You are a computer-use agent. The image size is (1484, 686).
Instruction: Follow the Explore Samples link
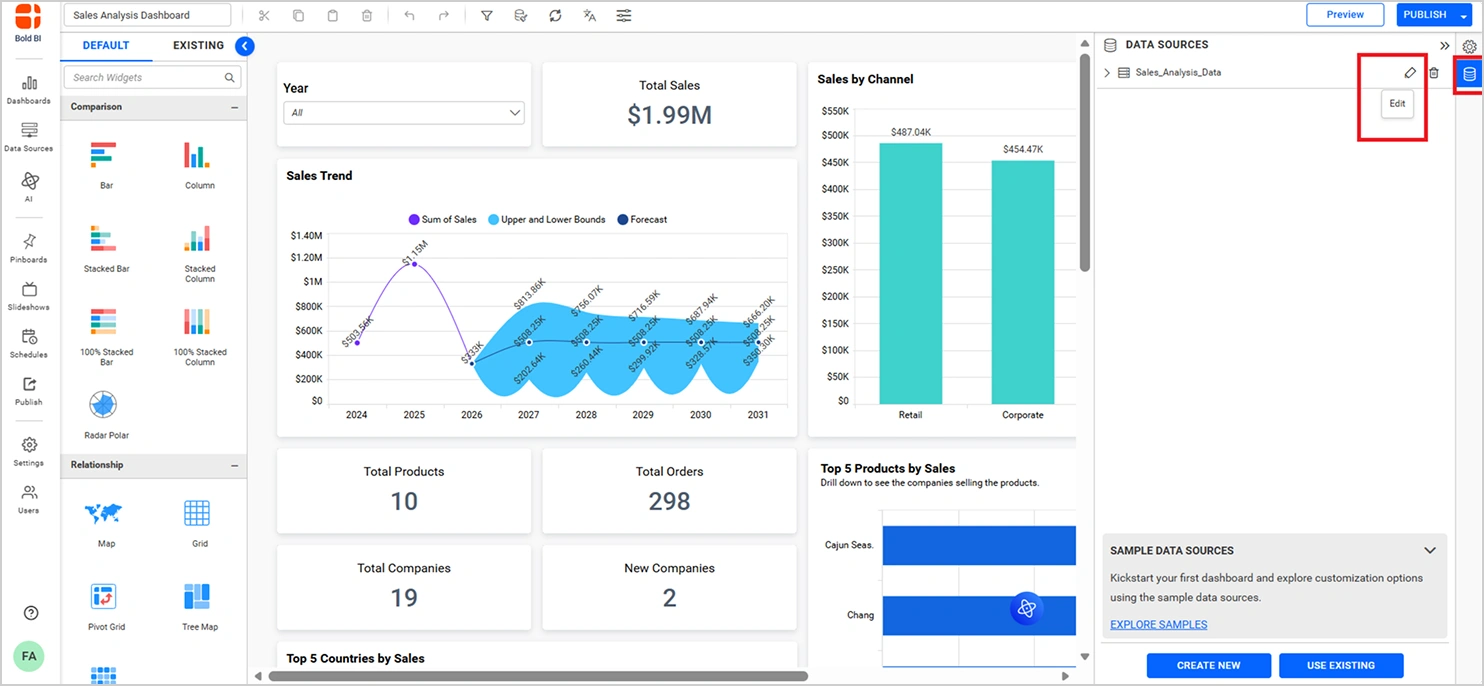point(1158,625)
